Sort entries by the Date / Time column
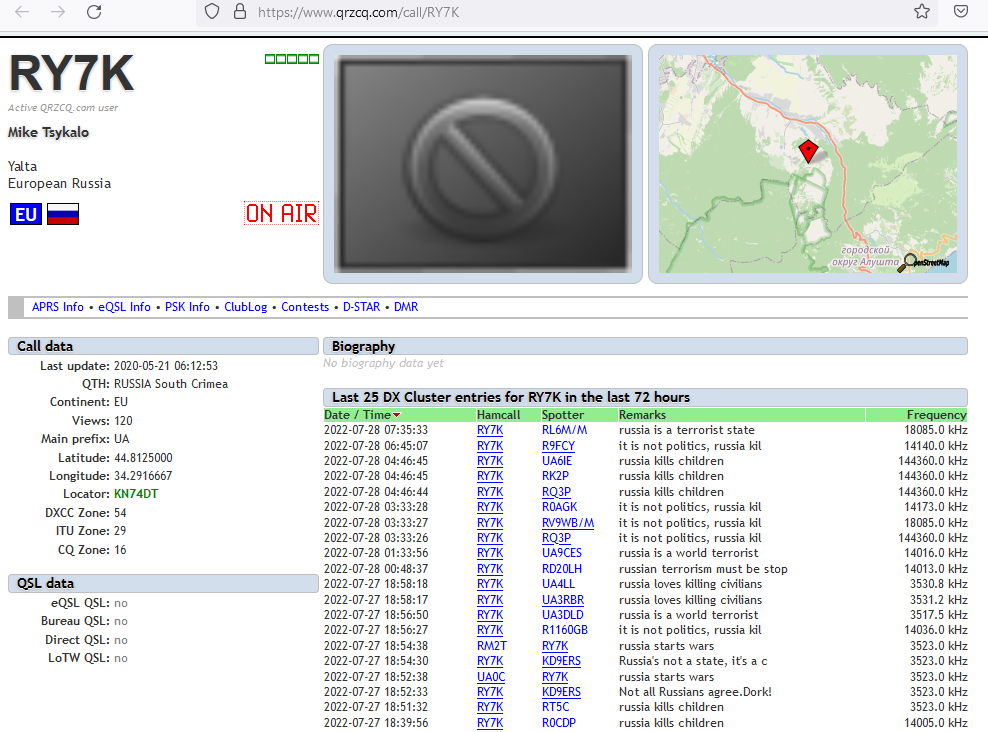 point(361,414)
